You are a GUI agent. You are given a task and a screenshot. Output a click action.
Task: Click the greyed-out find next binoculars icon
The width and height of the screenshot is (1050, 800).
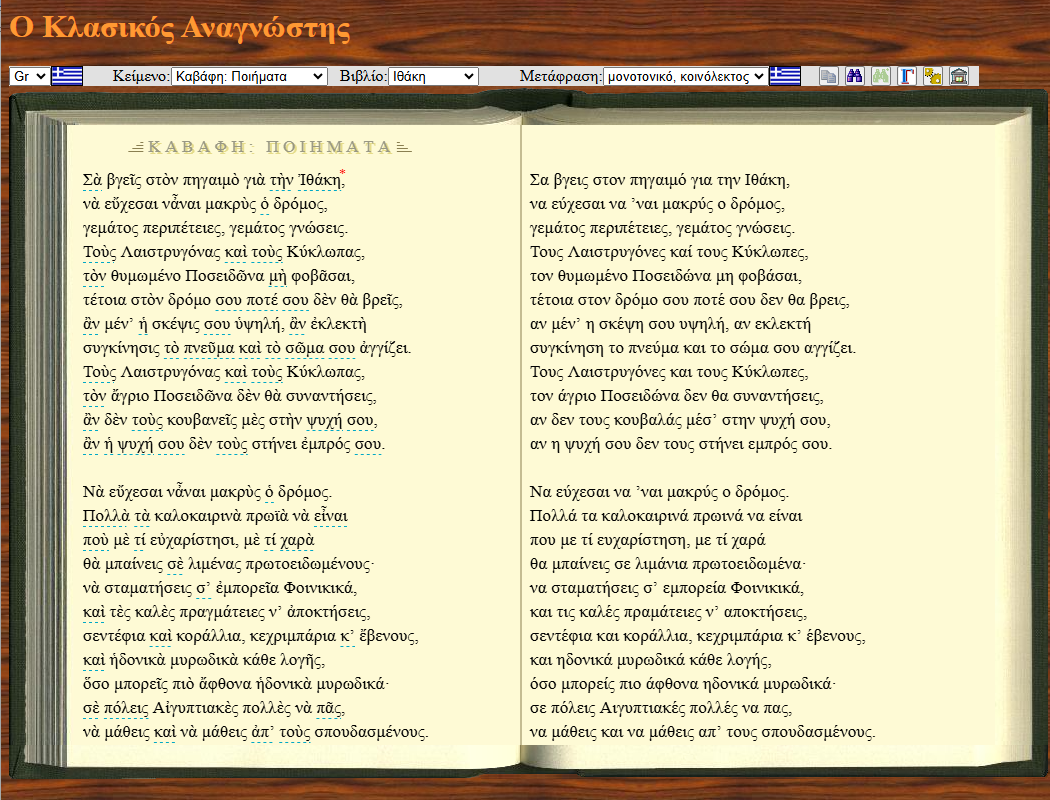click(881, 76)
